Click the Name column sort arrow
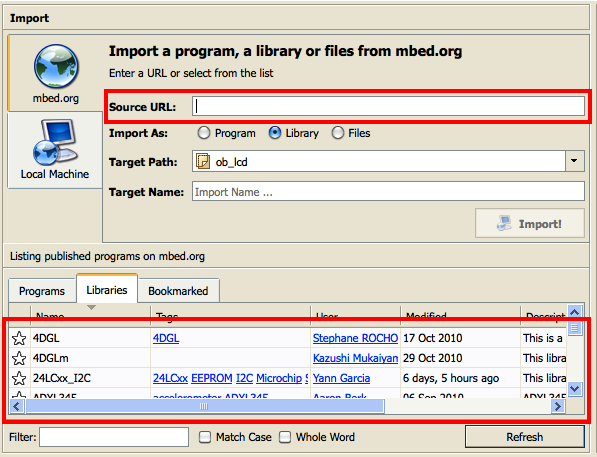 pyautogui.click(x=91, y=307)
